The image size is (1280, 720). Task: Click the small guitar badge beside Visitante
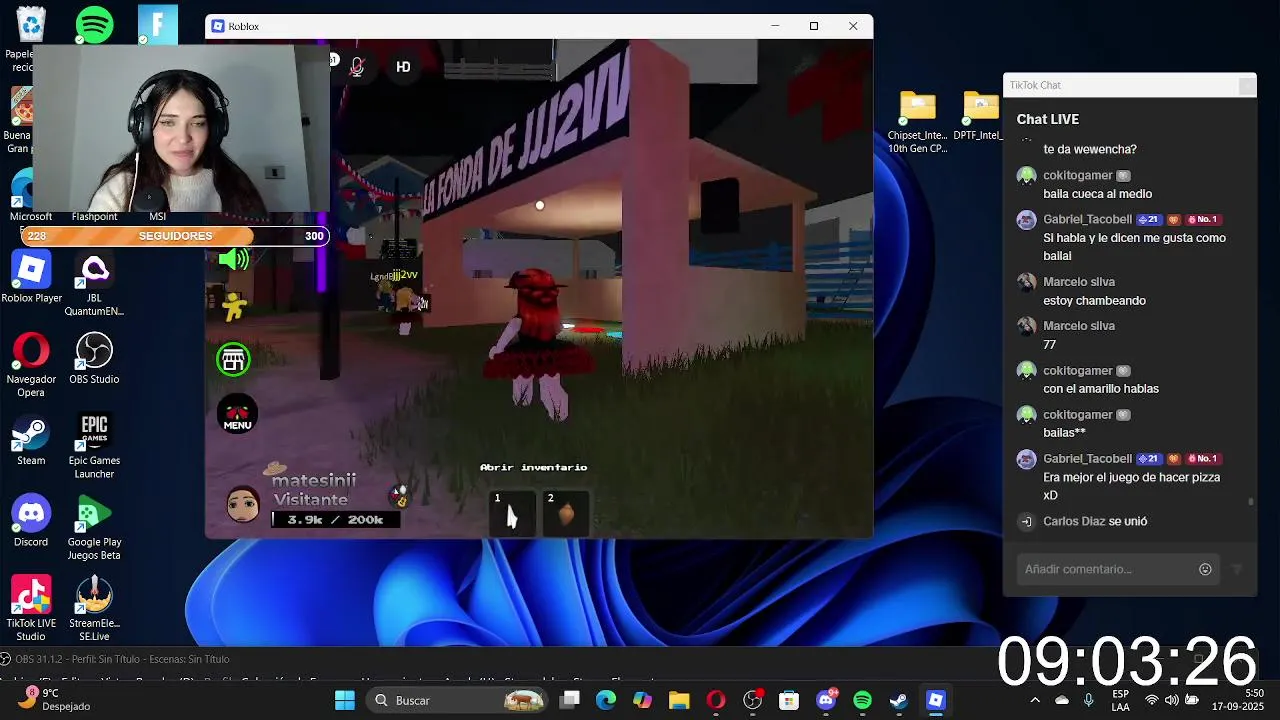tap(399, 496)
